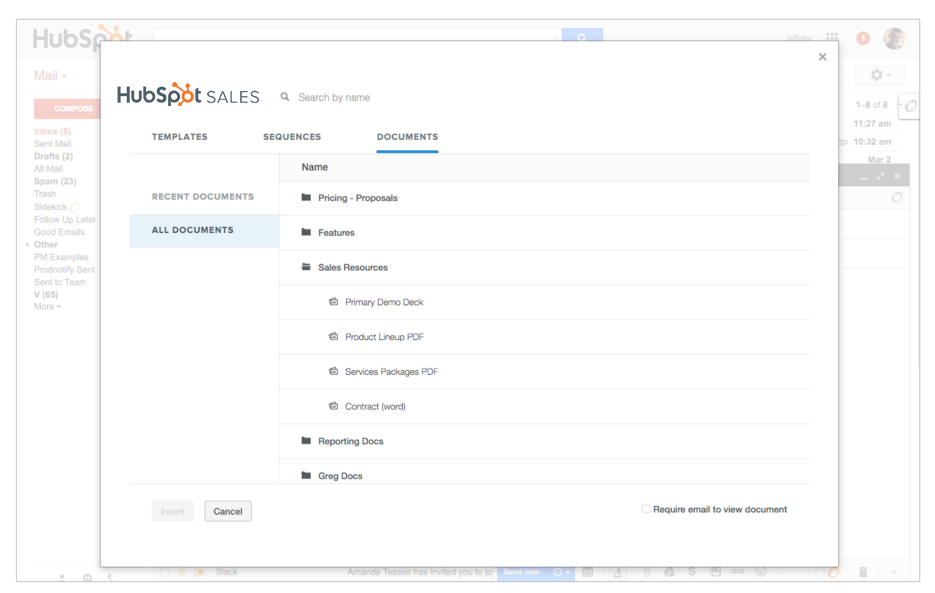Click the Cancel button
935x593 pixels.
[x=228, y=511]
